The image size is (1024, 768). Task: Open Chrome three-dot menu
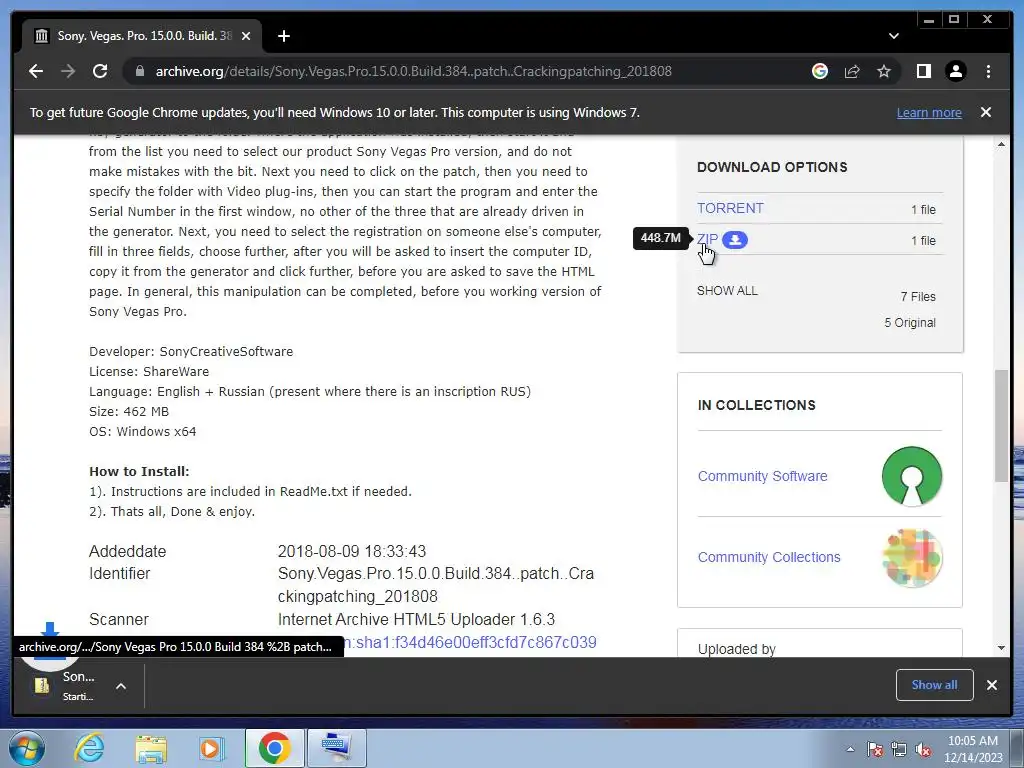pyautogui.click(x=988, y=71)
